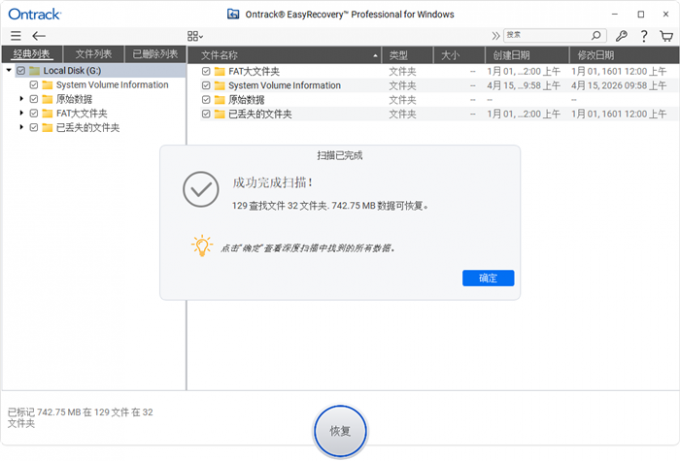Click the Ontrack logo
The height and width of the screenshot is (461, 680).
(35, 14)
